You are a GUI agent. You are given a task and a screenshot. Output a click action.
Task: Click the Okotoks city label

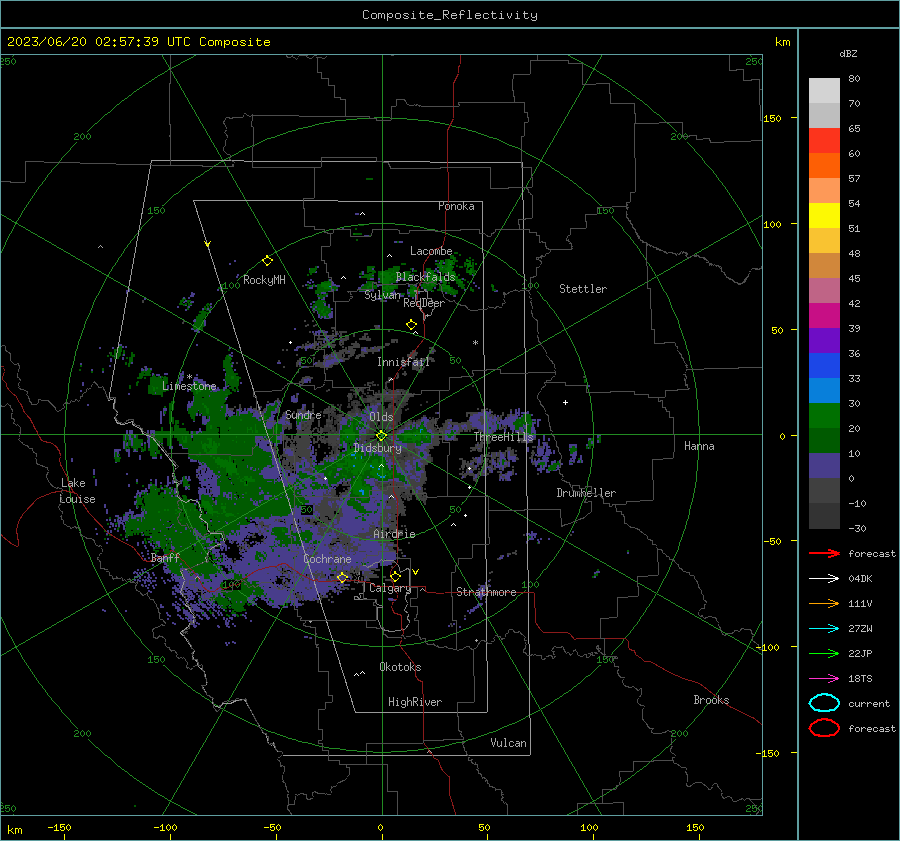point(400,667)
